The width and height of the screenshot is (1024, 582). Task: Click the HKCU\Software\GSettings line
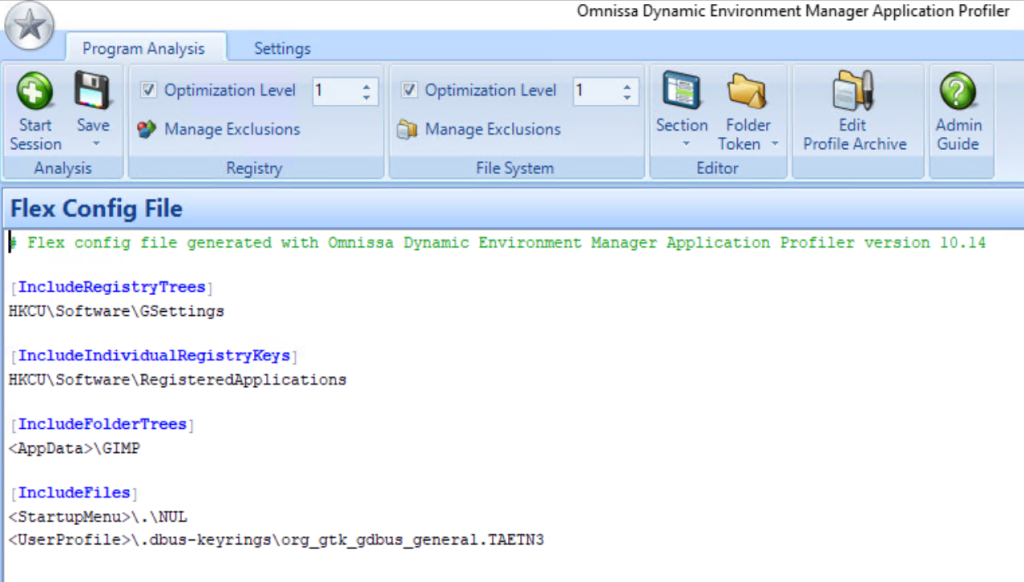[116, 311]
